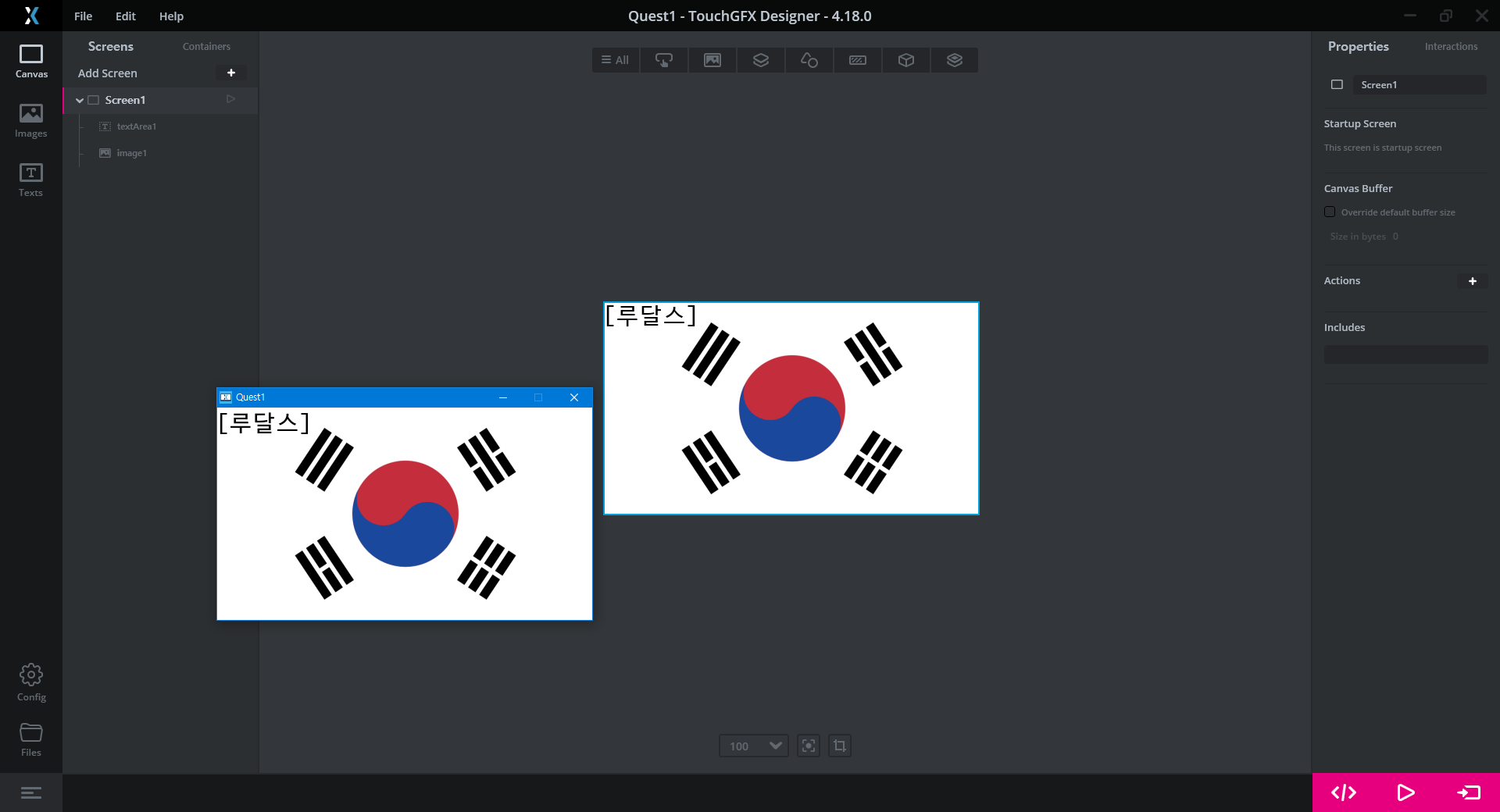Click Generate Code button
Image resolution: width=1500 pixels, height=812 pixels.
pyautogui.click(x=1344, y=792)
